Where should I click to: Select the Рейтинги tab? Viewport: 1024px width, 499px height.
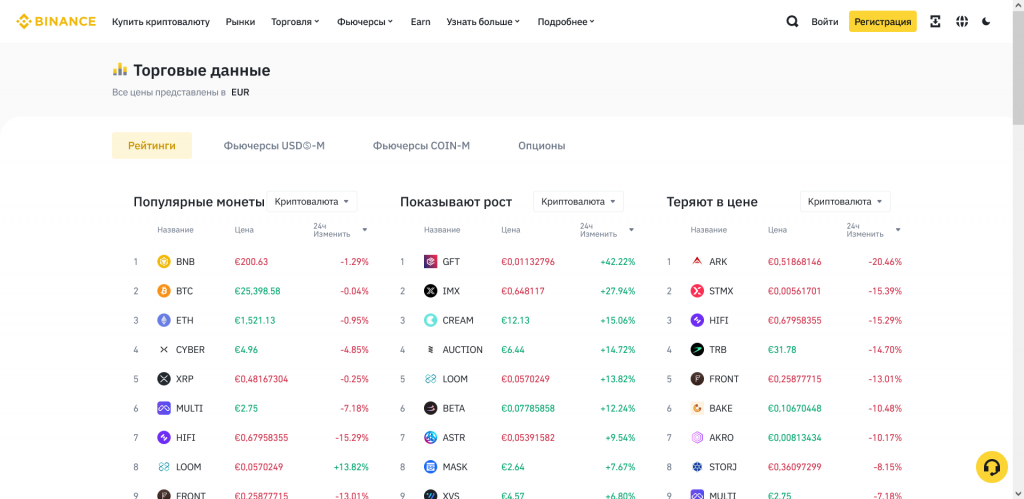pos(152,146)
